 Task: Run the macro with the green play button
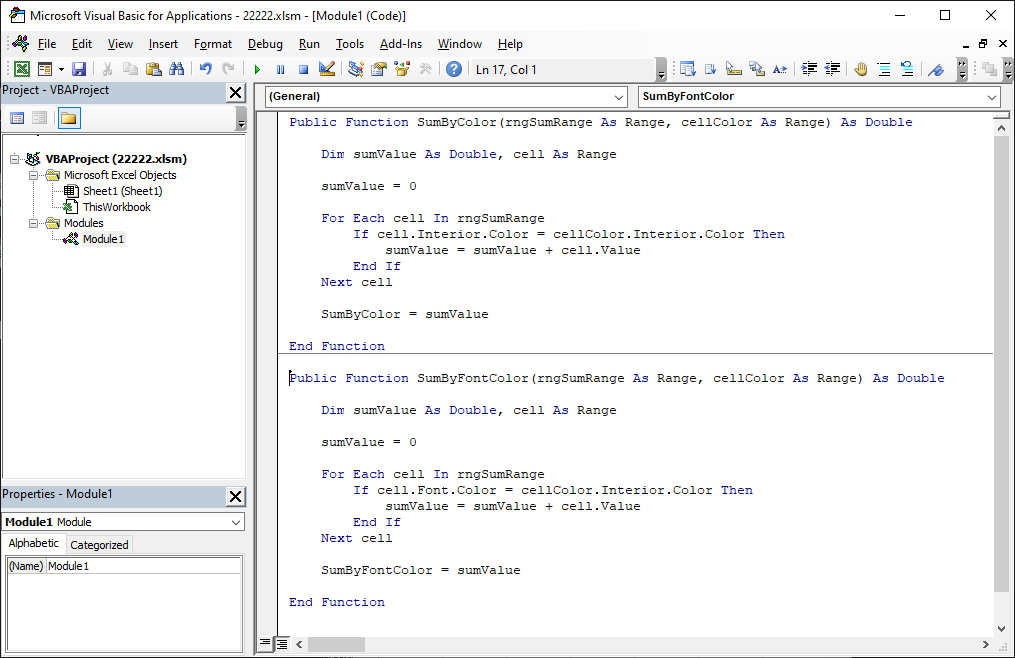(257, 69)
